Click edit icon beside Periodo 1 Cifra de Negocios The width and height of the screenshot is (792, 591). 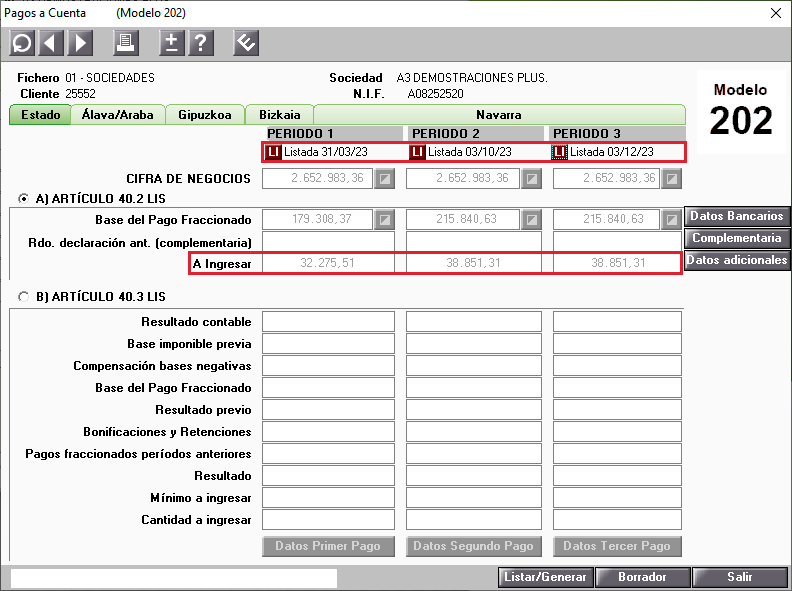click(x=385, y=178)
